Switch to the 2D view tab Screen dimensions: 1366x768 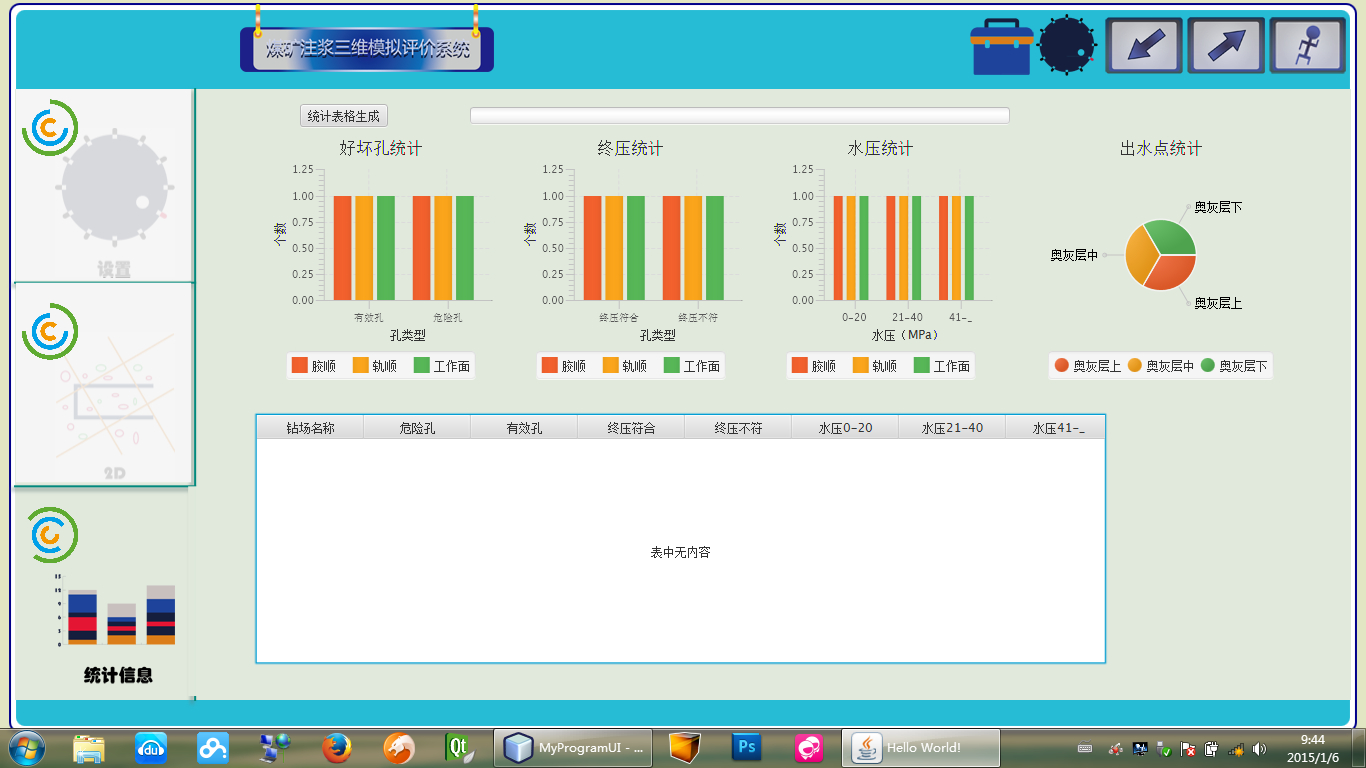point(104,384)
